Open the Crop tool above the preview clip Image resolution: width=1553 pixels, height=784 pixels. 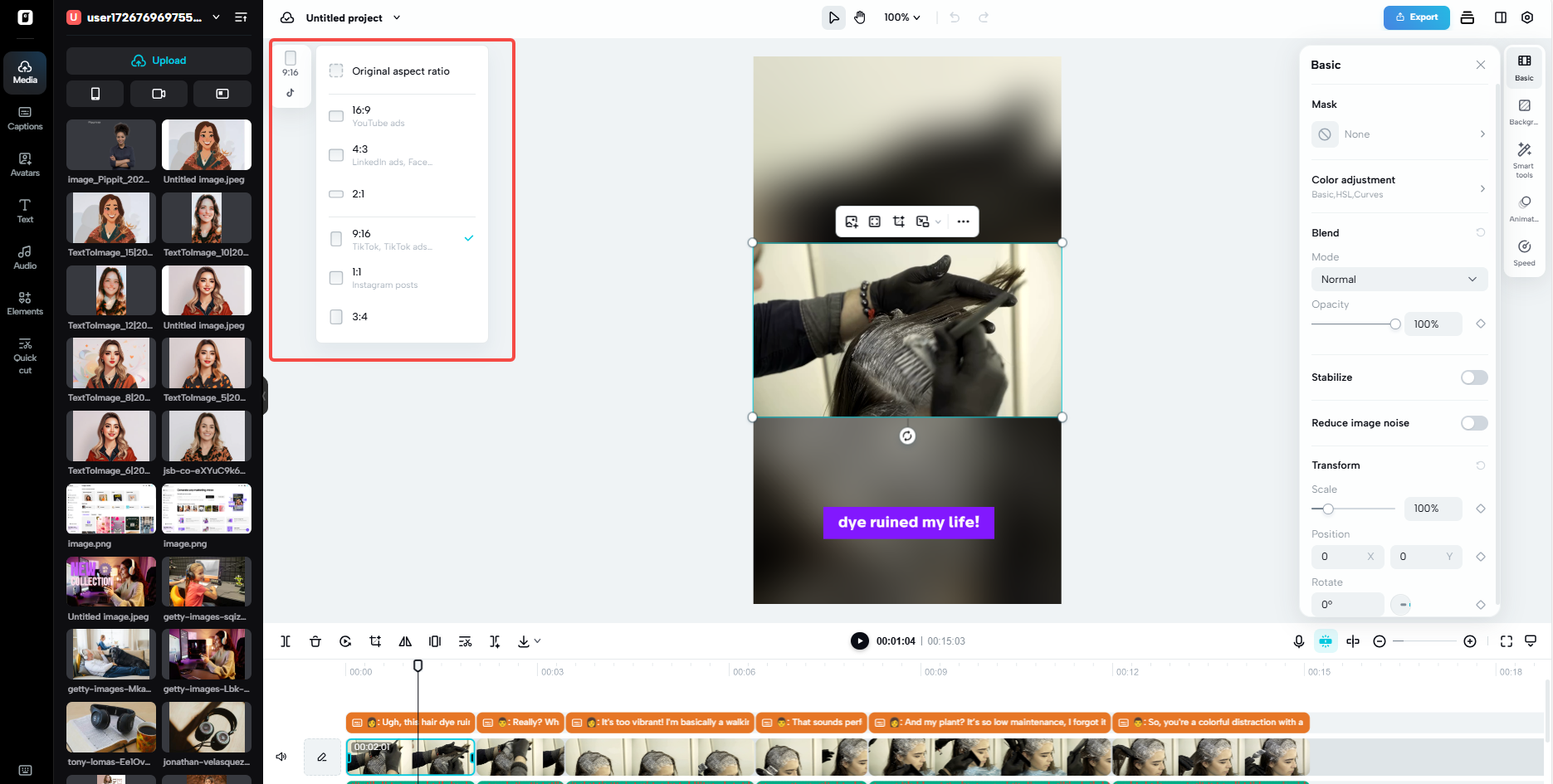[897, 222]
